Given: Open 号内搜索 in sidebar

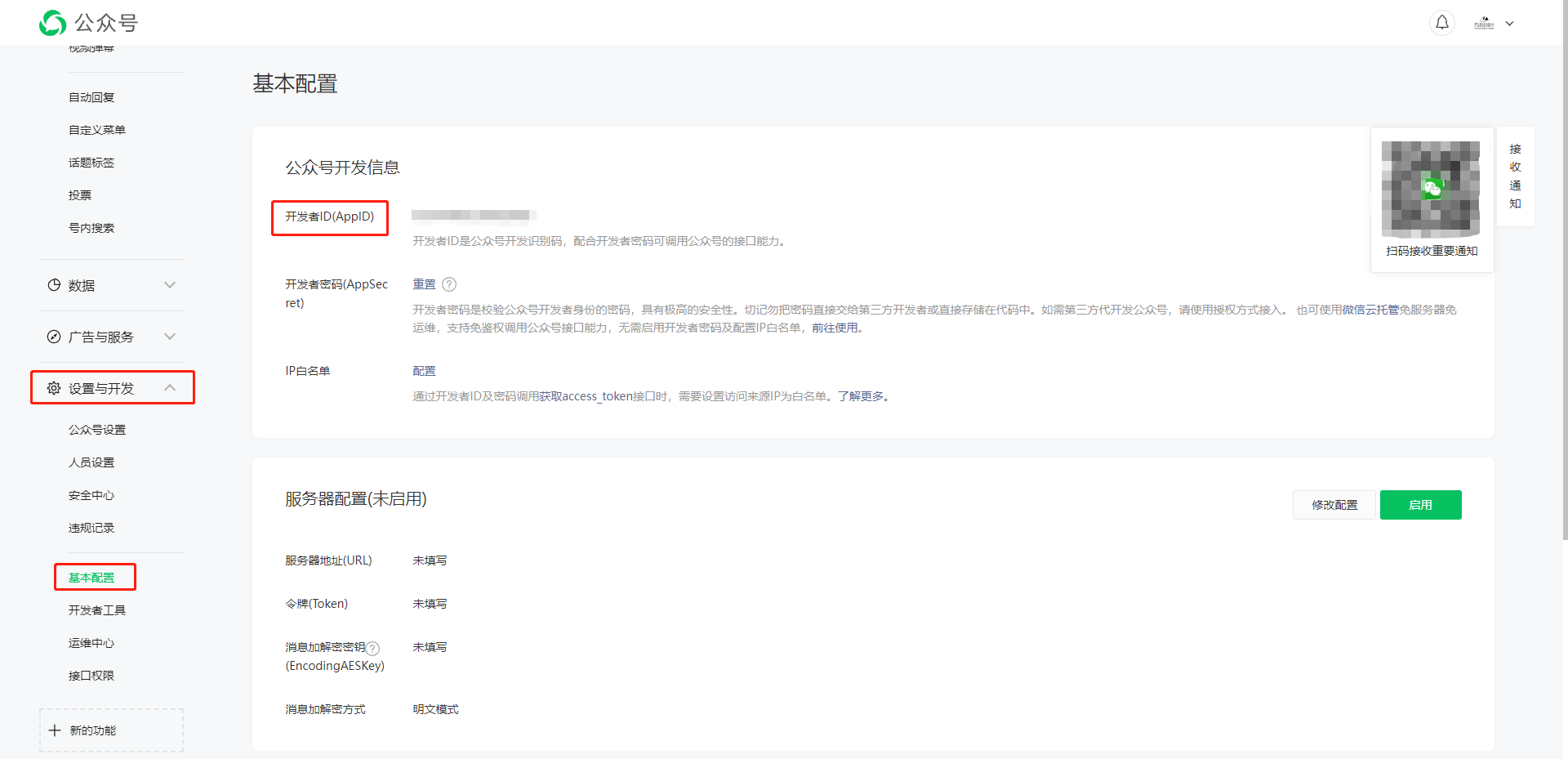Looking at the screenshot, I should pyautogui.click(x=91, y=228).
